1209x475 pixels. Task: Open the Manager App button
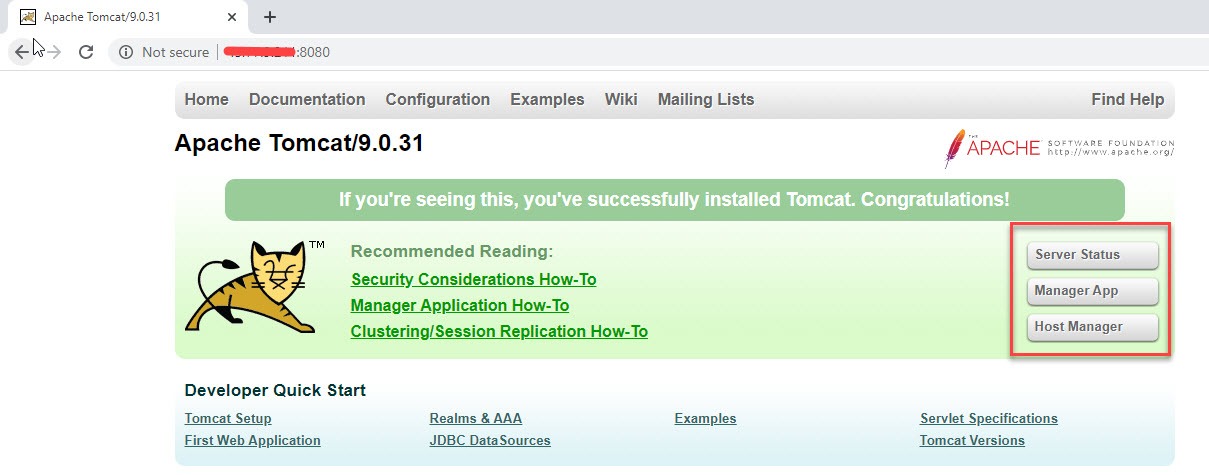[1092, 291]
